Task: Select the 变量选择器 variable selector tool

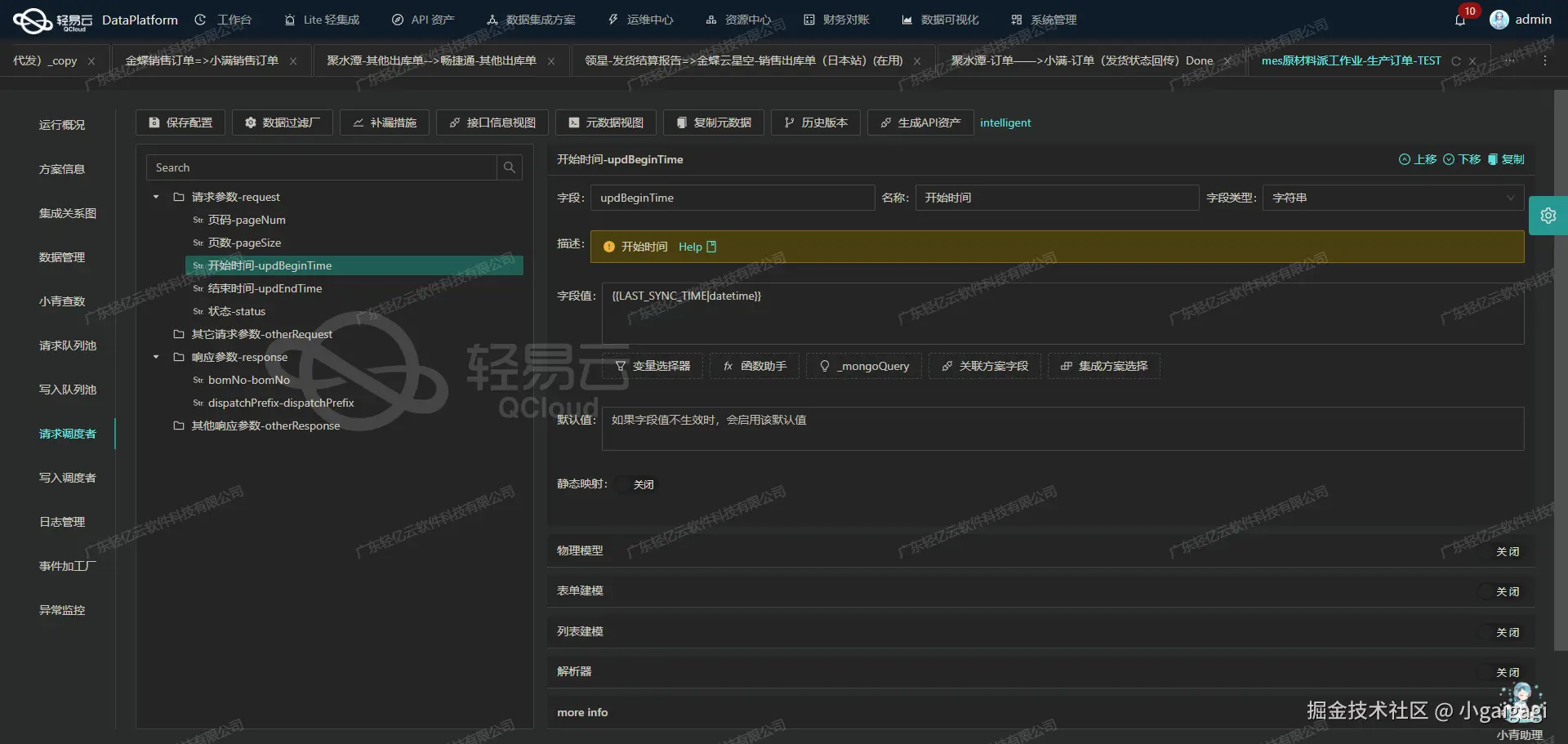Action: tap(652, 366)
